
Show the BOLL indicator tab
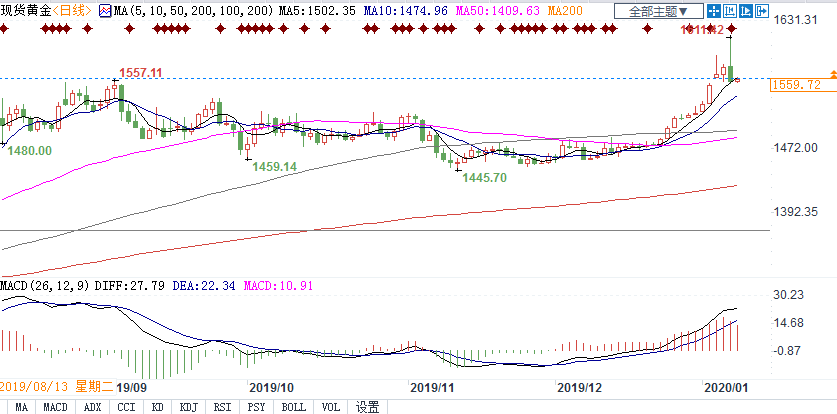pyautogui.click(x=293, y=407)
